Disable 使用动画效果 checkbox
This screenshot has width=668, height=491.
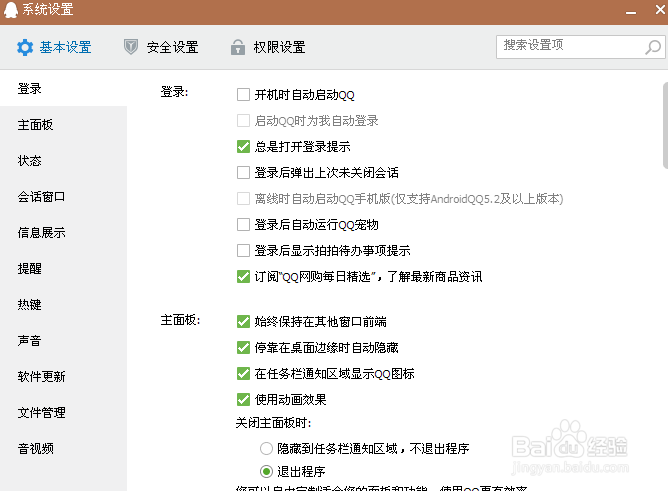[x=243, y=399]
